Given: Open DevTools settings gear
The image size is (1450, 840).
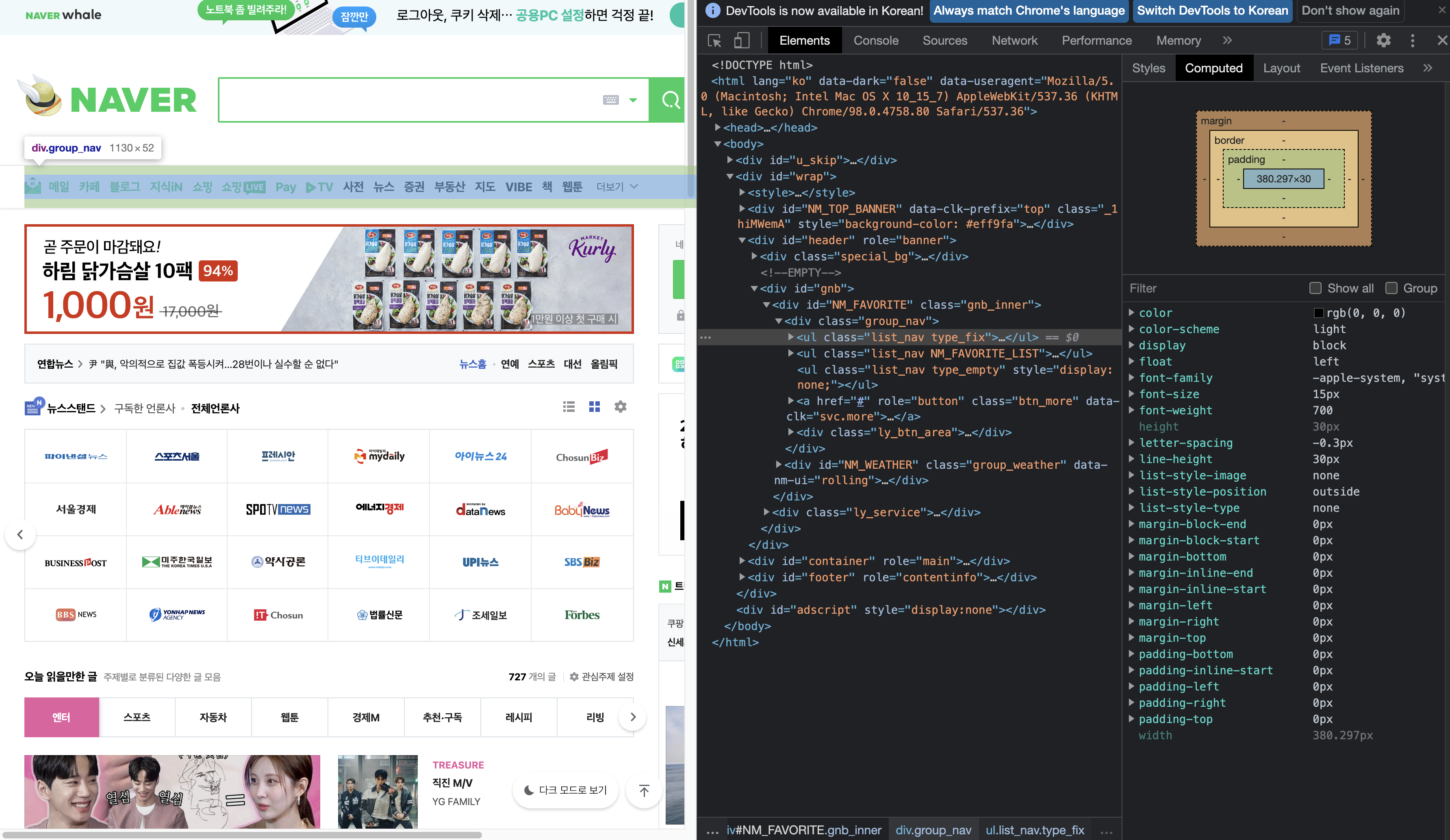Looking at the screenshot, I should (x=1383, y=40).
